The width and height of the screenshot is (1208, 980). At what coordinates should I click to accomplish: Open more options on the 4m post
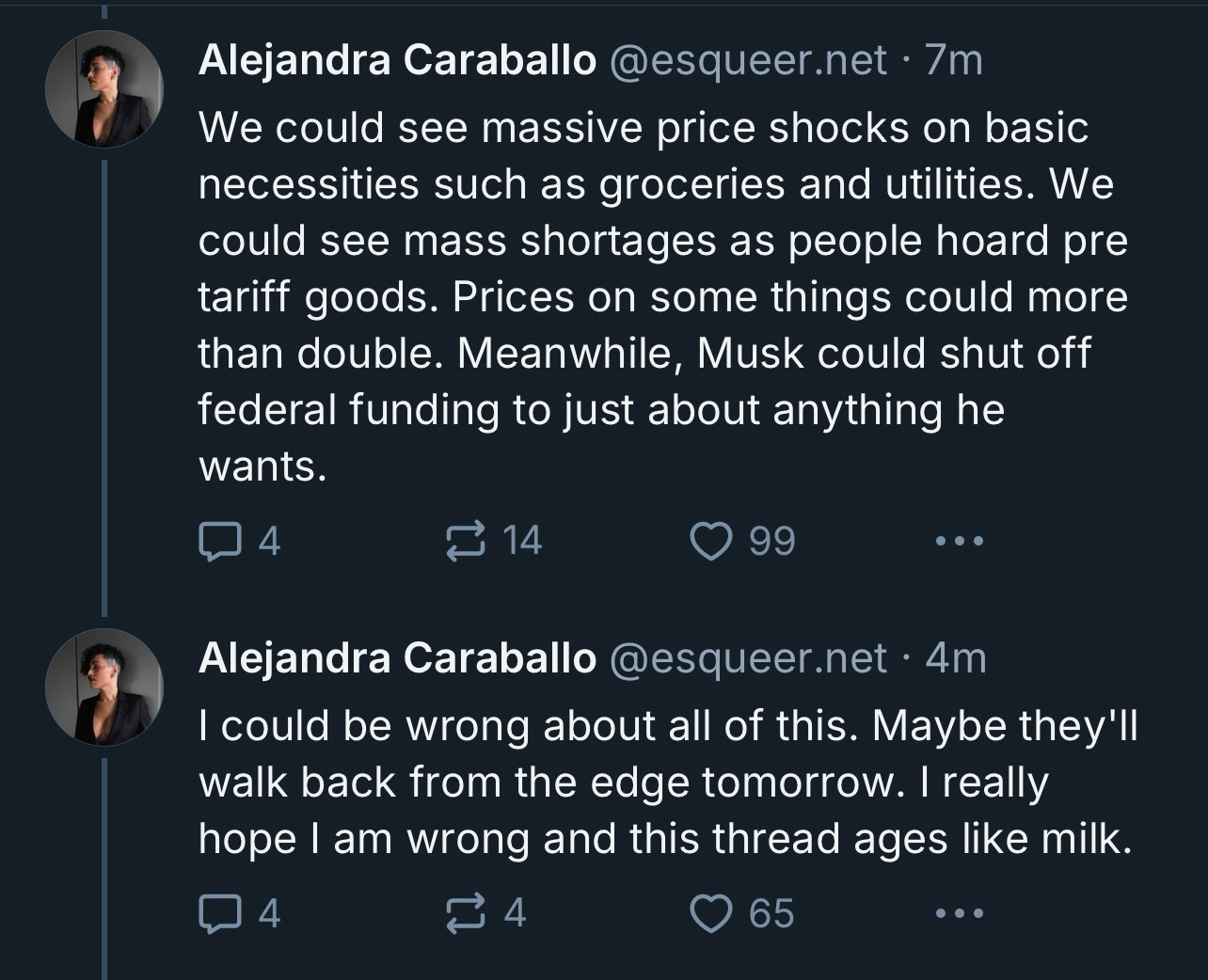pyautogui.click(x=960, y=913)
